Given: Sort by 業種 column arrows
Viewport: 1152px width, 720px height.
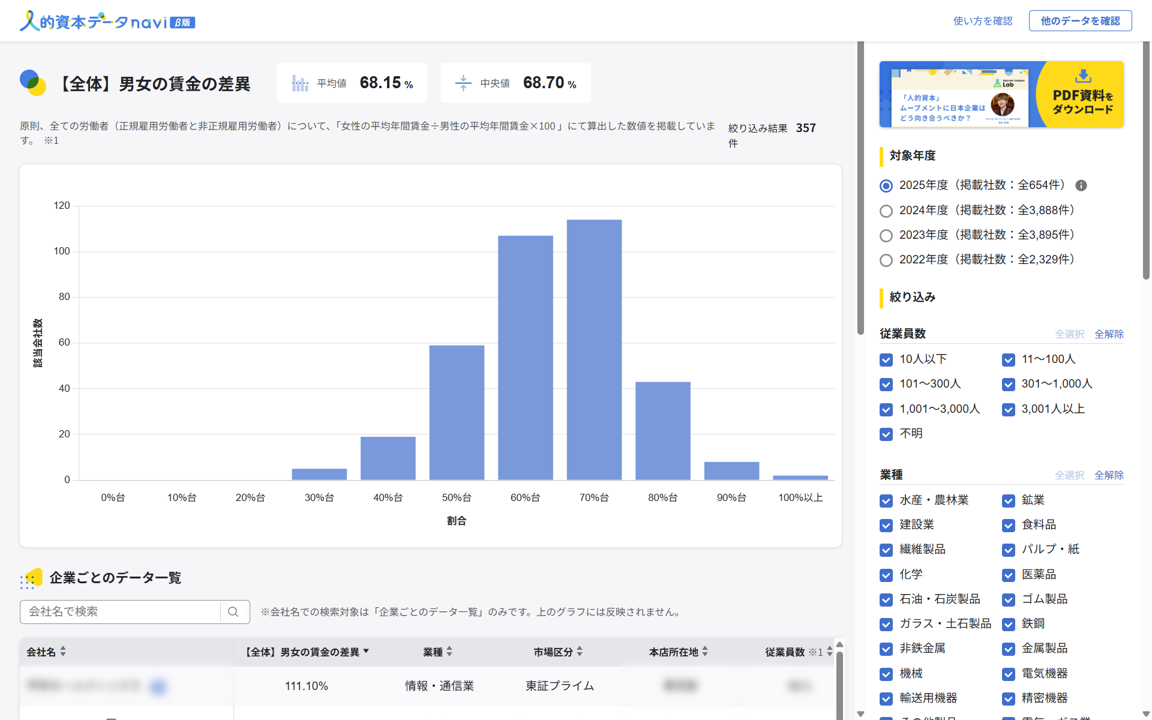Looking at the screenshot, I should click(450, 652).
